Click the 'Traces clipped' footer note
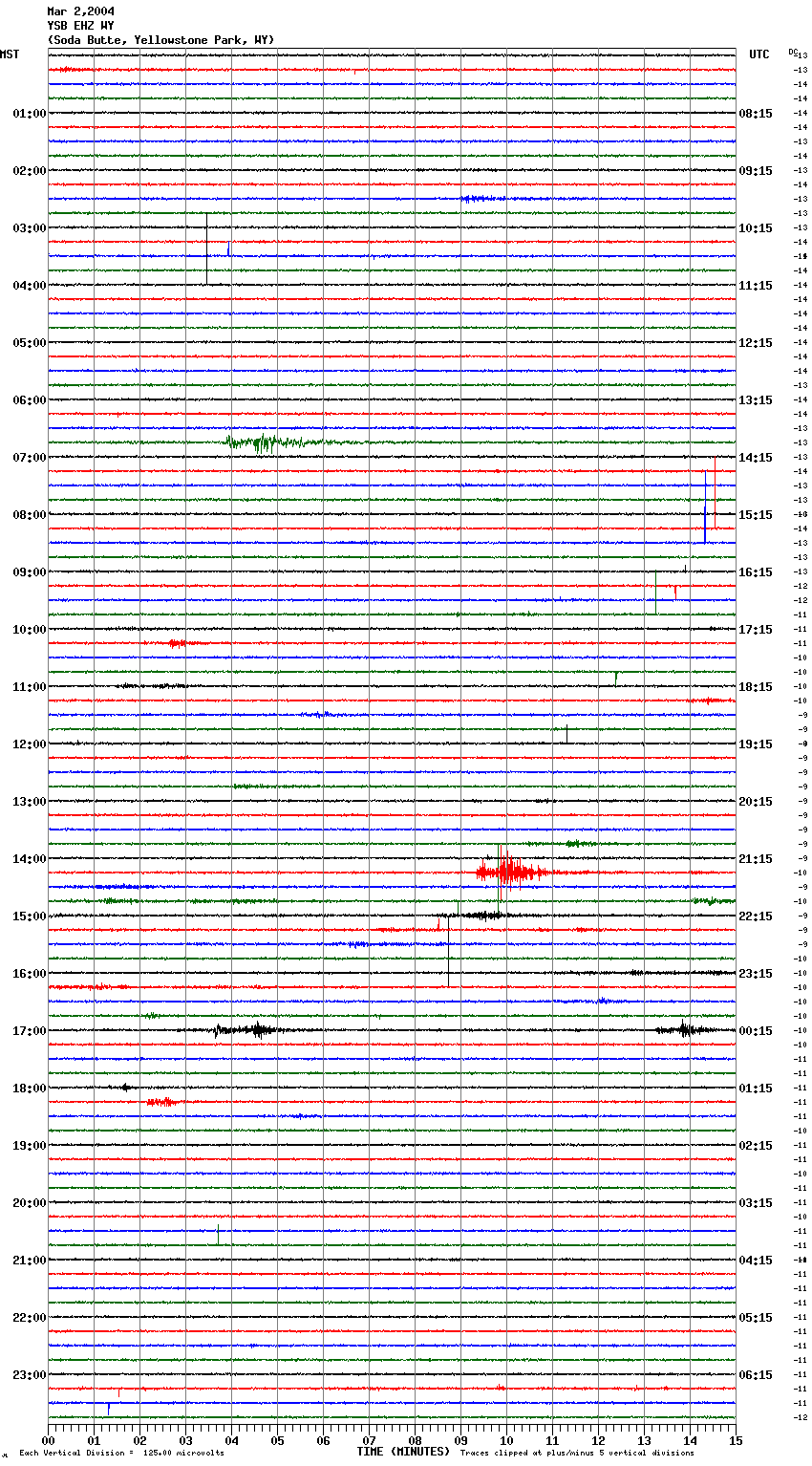This screenshot has height=1466, width=812. coord(577,1453)
